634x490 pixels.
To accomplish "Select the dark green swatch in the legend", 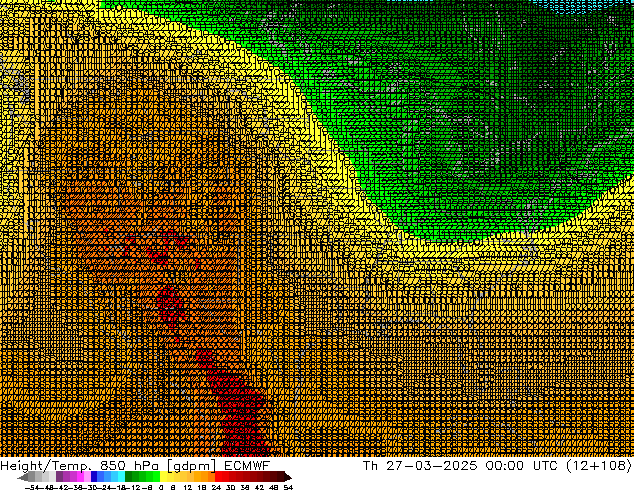I will 129,477.
